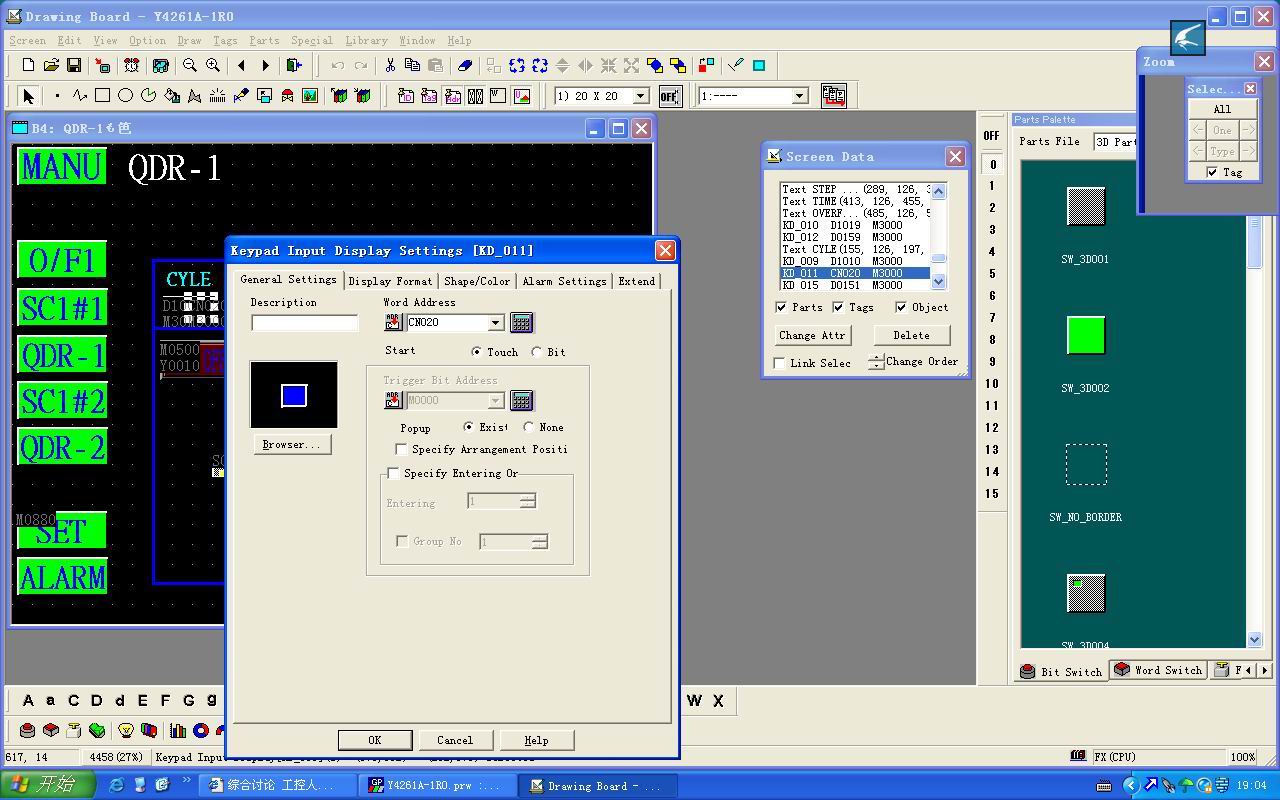The width and height of the screenshot is (1280, 800).
Task: Toggle the Link Select checkbox
Action: click(780, 363)
